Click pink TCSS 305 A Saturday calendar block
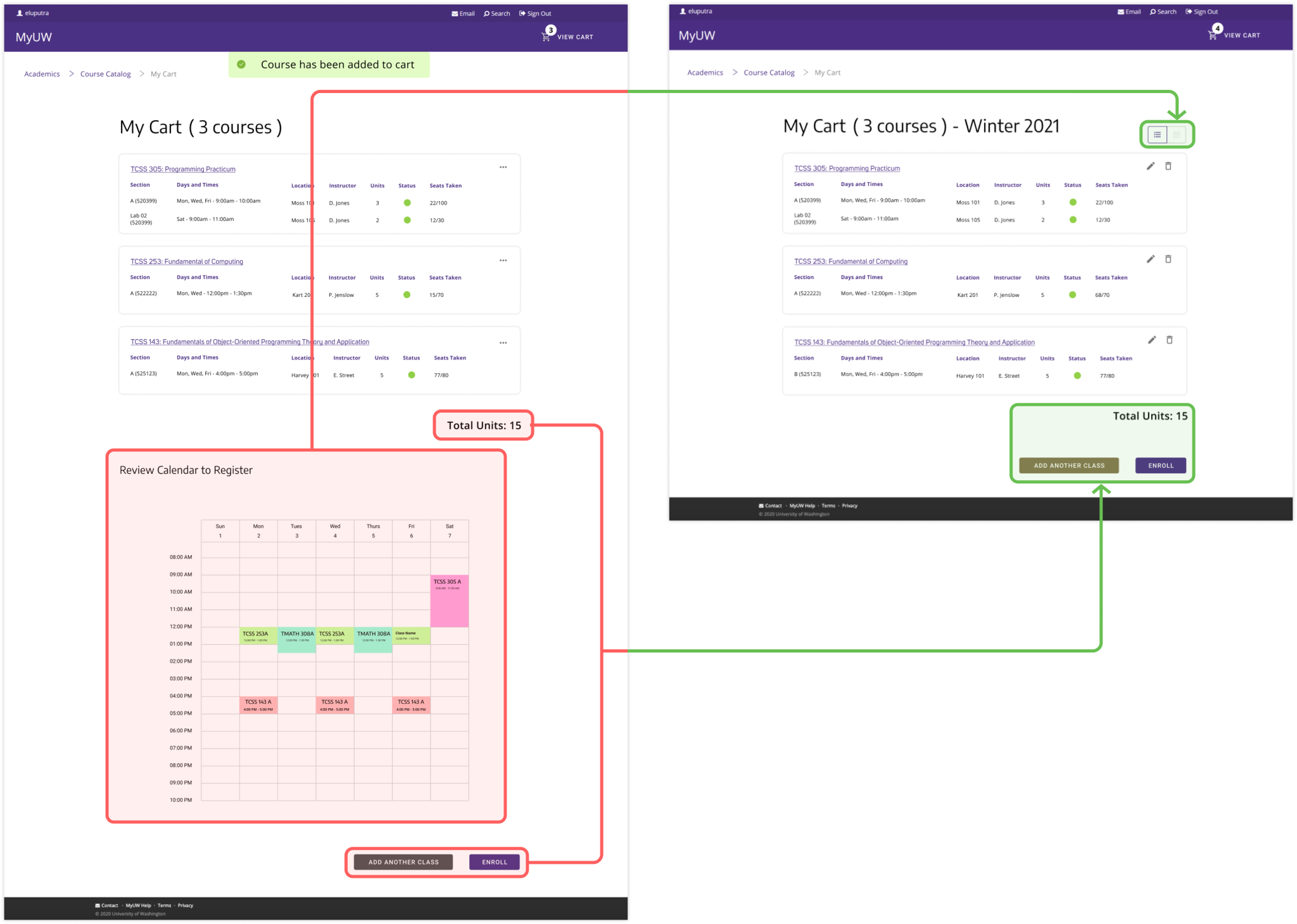1297x924 pixels. coord(449,601)
